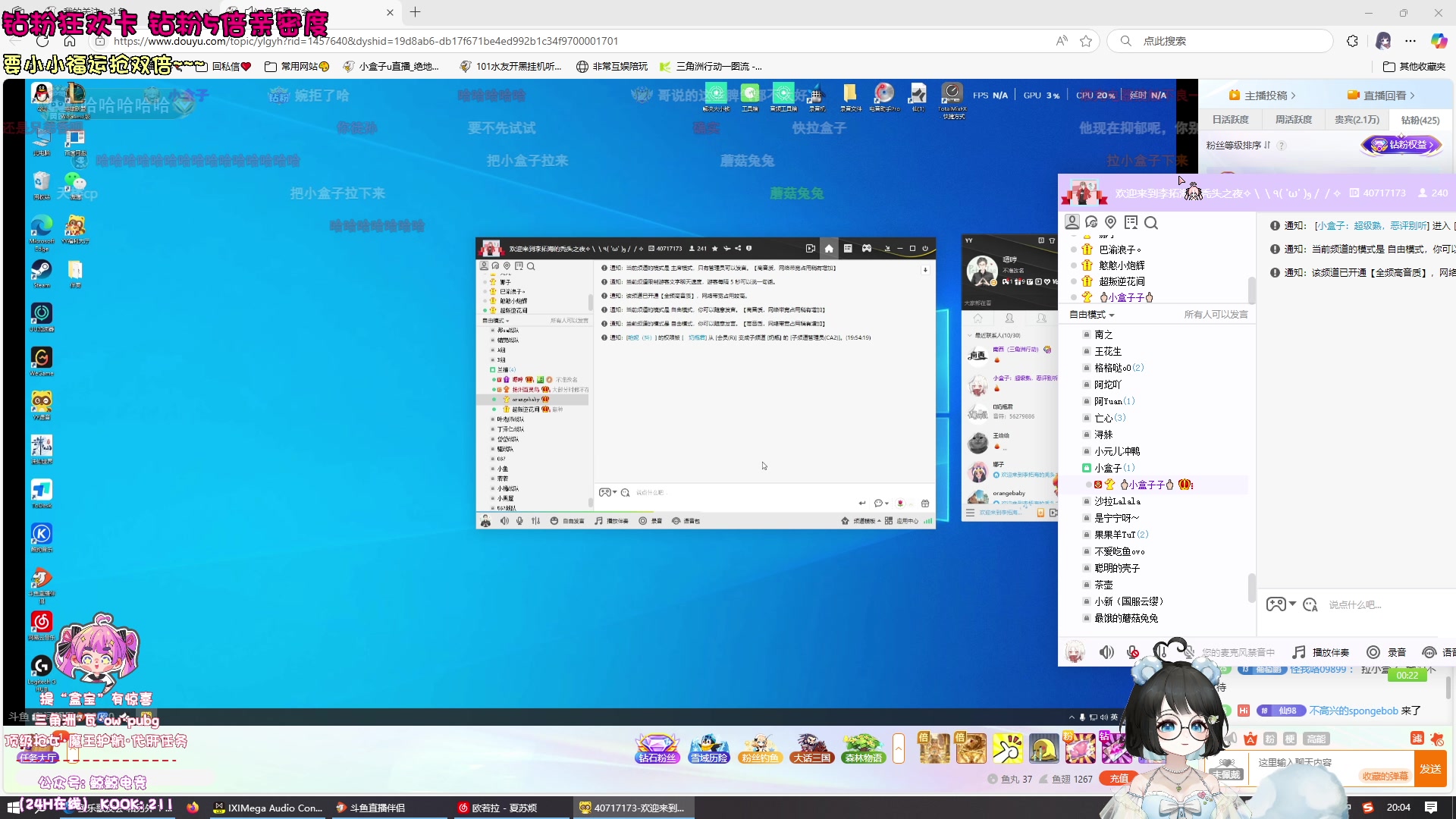This screenshot has height=819, width=1456.
Task: Switch to 贵宾(2.1万) tab
Action: 1357,120
